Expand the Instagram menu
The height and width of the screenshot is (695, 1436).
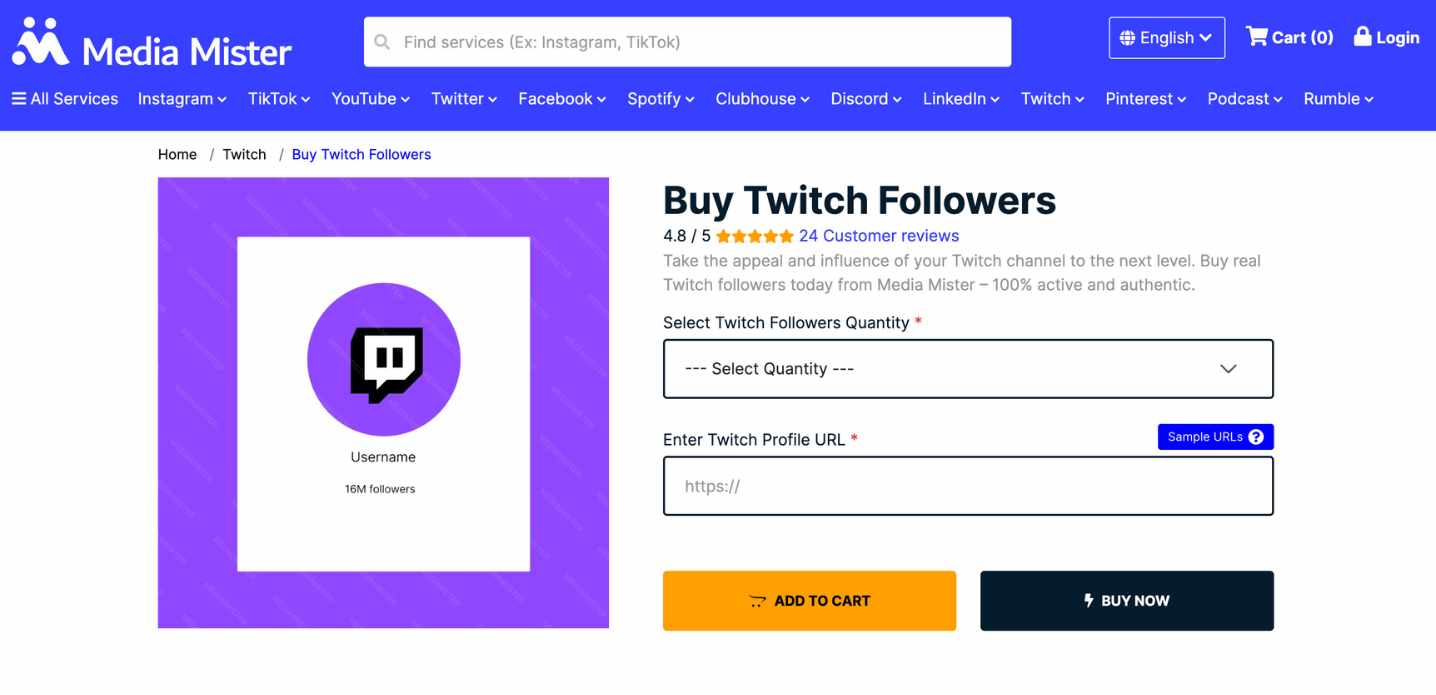182,99
